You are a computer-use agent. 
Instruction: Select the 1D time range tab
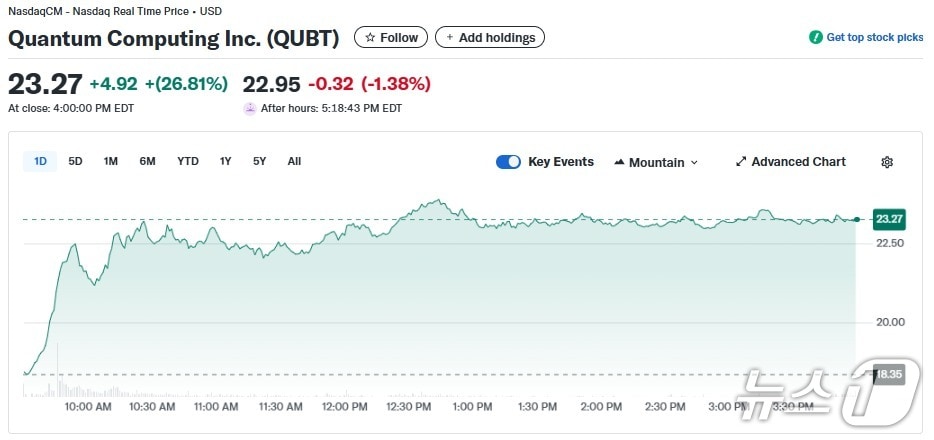pos(41,161)
